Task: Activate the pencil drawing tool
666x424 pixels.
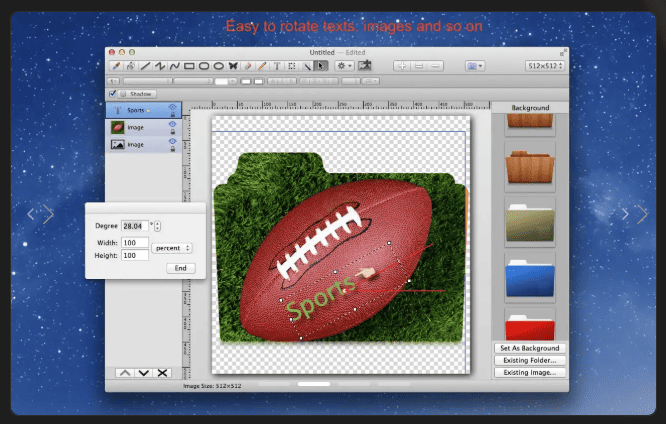Action: pos(262,66)
